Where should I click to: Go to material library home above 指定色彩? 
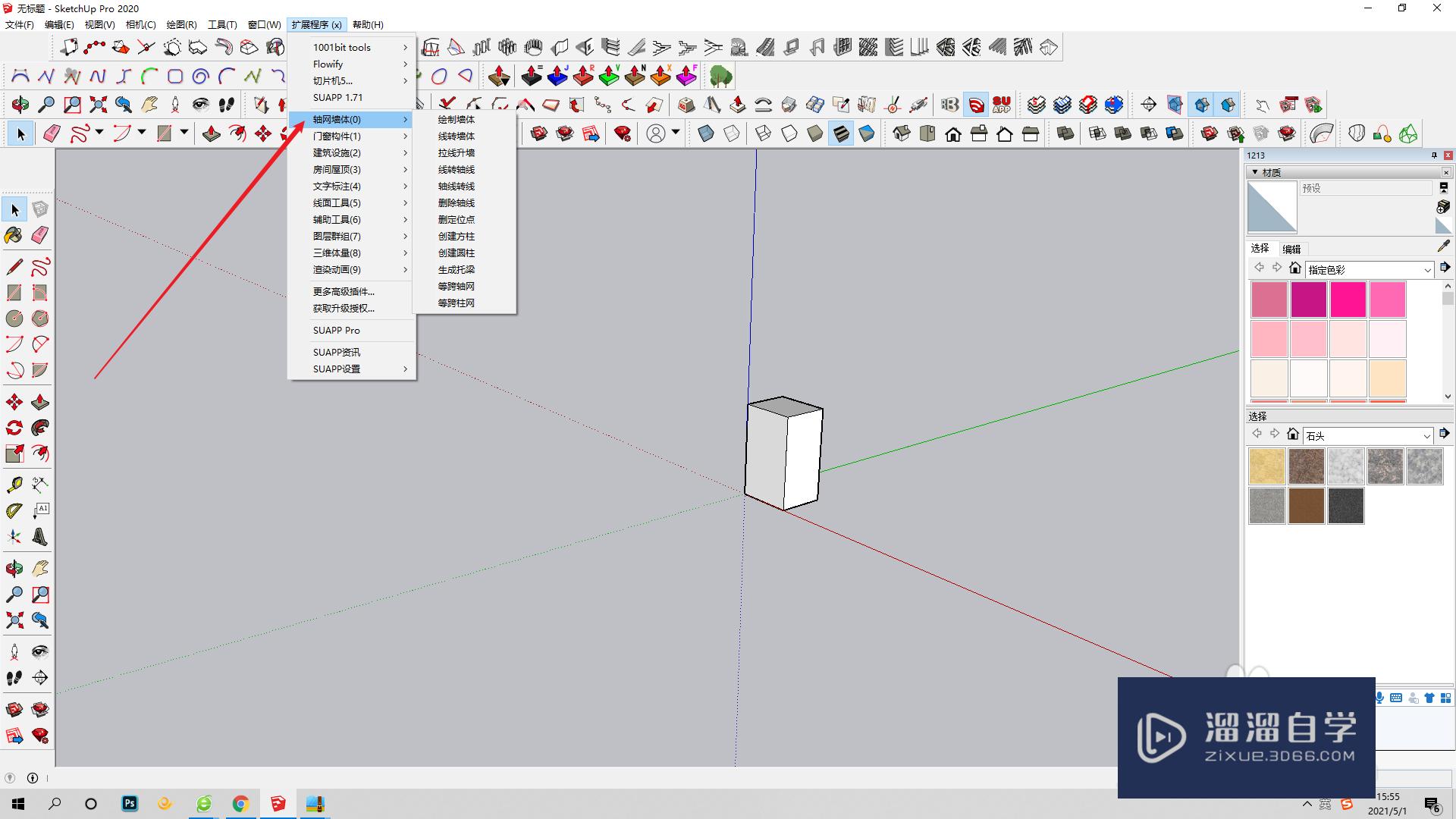(1295, 268)
